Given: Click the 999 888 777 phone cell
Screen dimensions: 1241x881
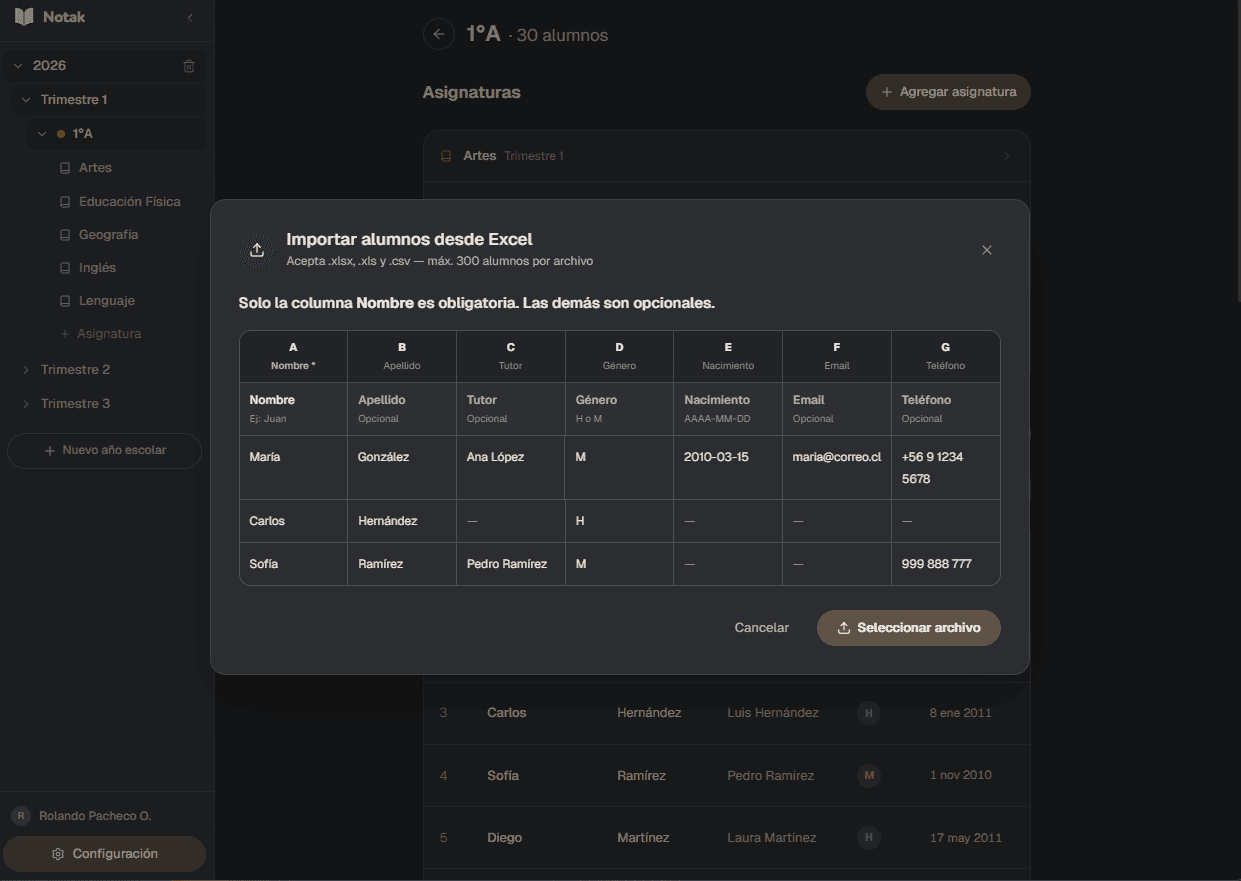Looking at the screenshot, I should tap(946, 564).
